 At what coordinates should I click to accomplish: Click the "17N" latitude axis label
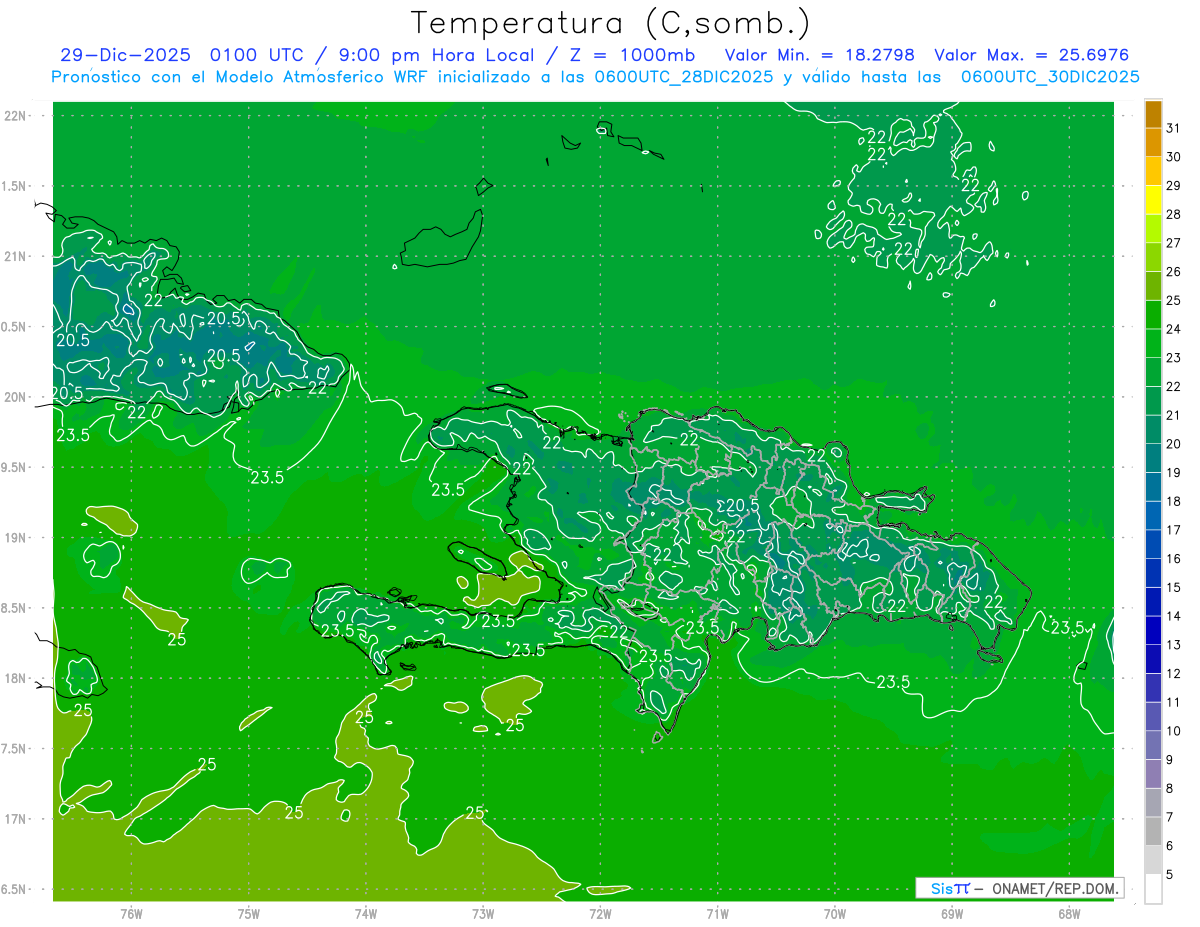point(17,819)
